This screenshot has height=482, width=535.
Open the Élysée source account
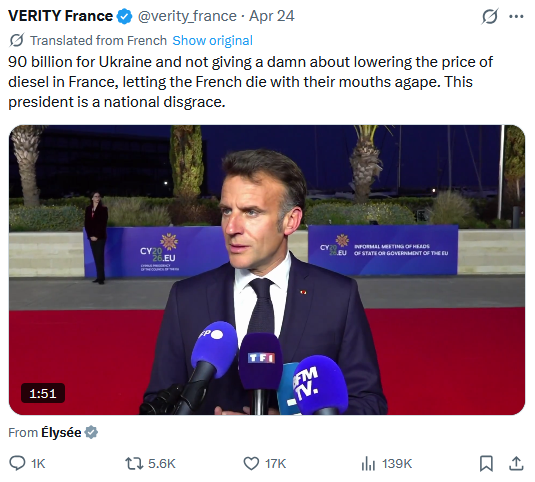point(61,433)
